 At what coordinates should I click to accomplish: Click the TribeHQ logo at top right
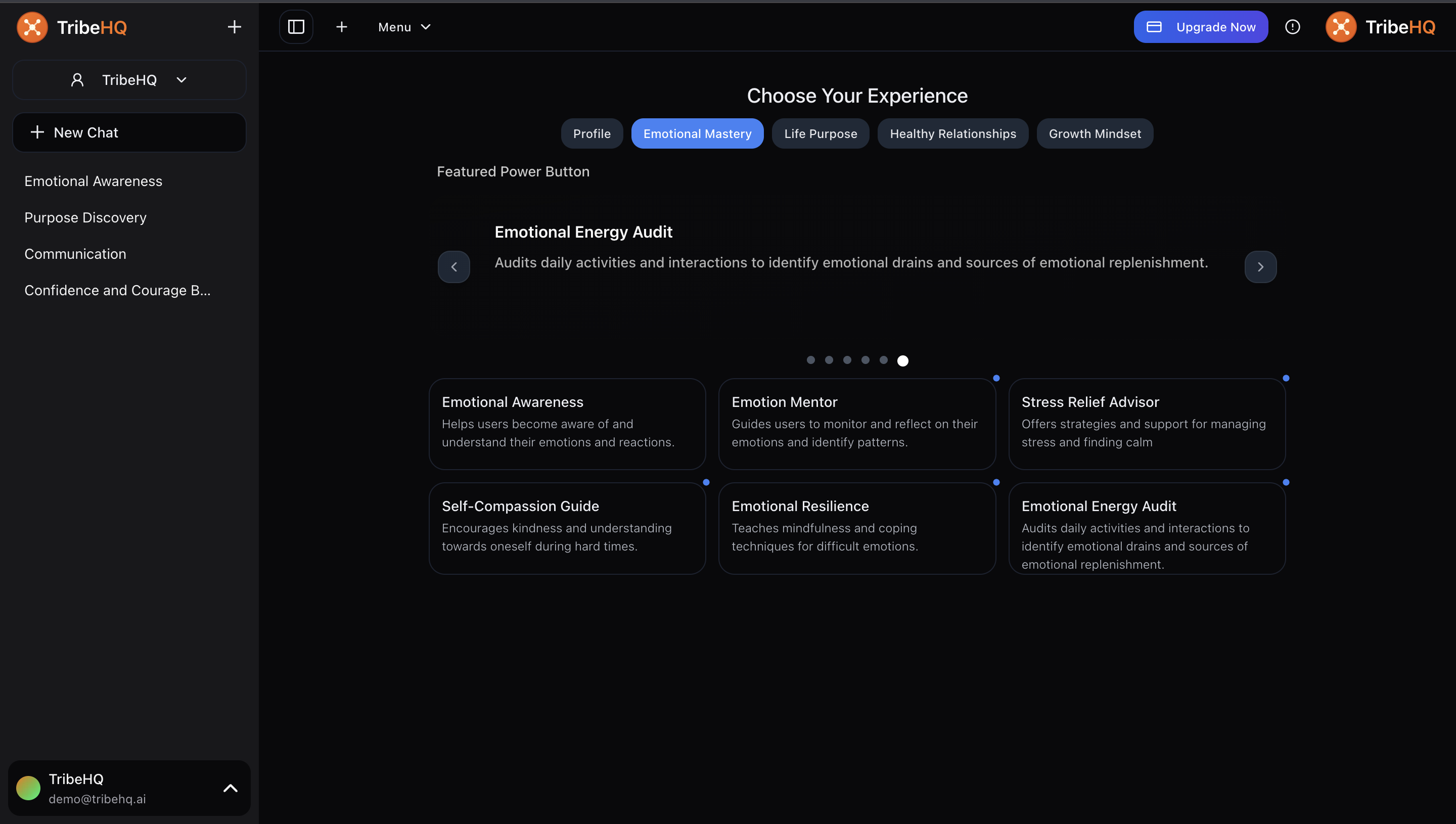[x=1380, y=27]
